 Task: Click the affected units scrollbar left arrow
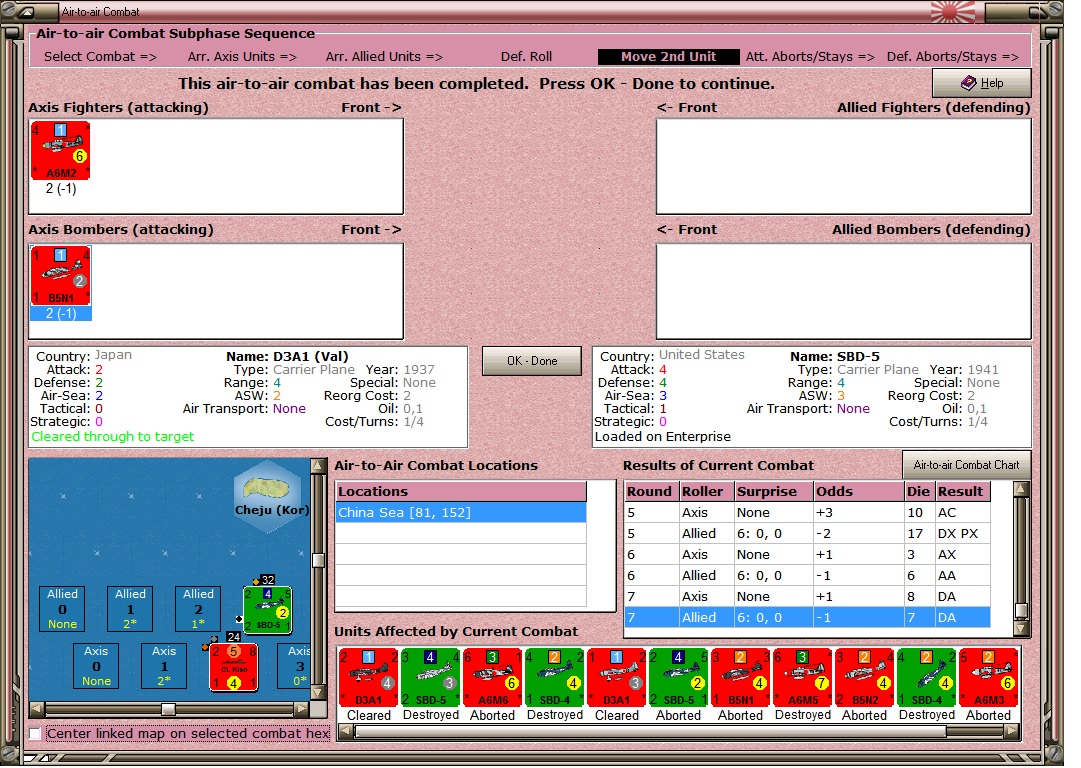pos(345,731)
